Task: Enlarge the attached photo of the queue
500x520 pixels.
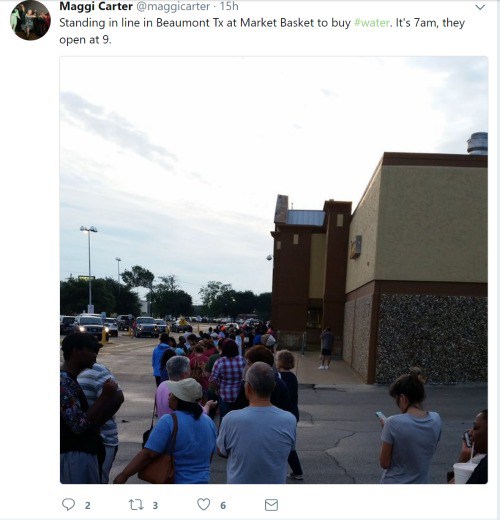Action: tap(274, 270)
